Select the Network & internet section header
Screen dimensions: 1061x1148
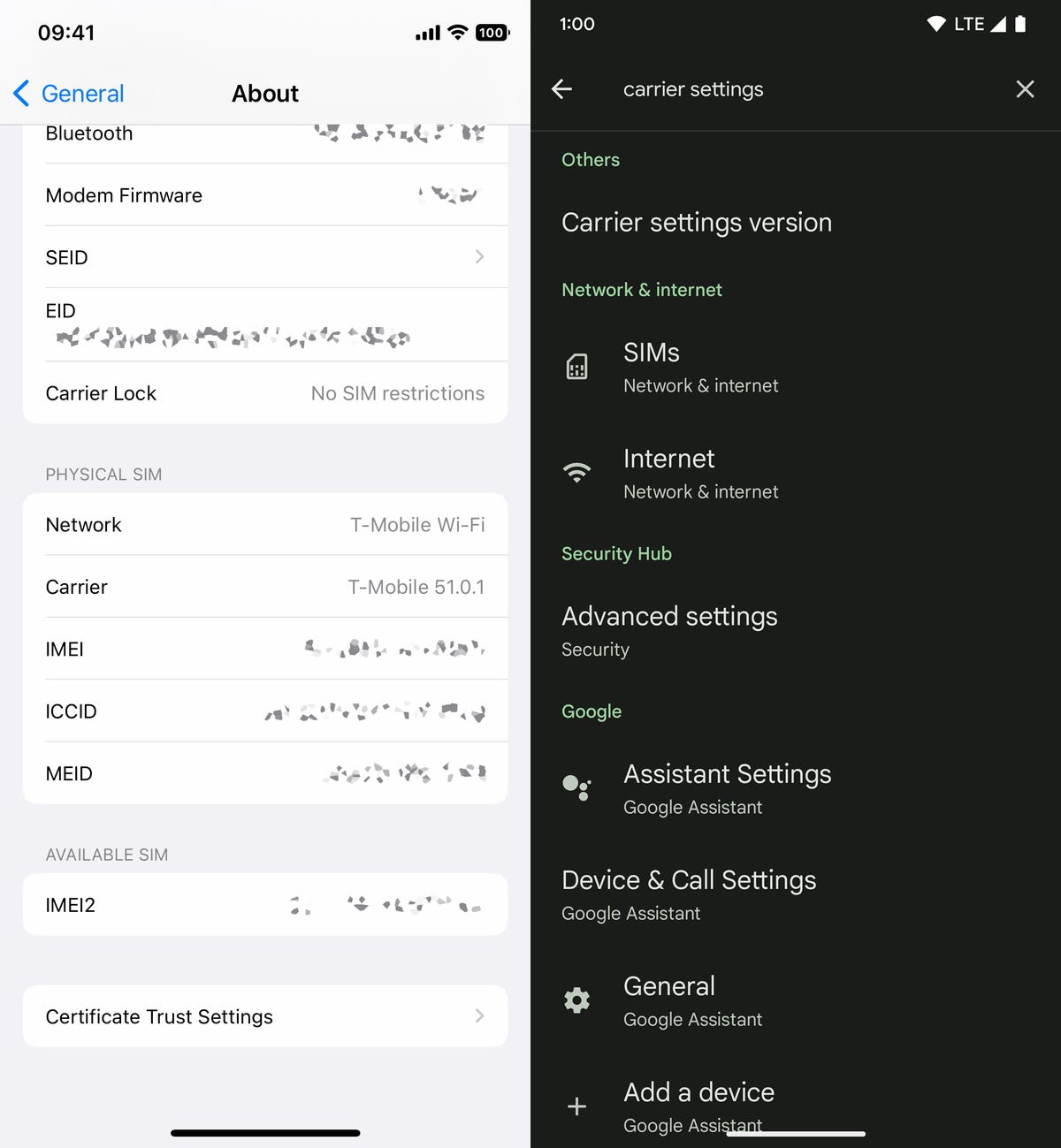(x=641, y=289)
